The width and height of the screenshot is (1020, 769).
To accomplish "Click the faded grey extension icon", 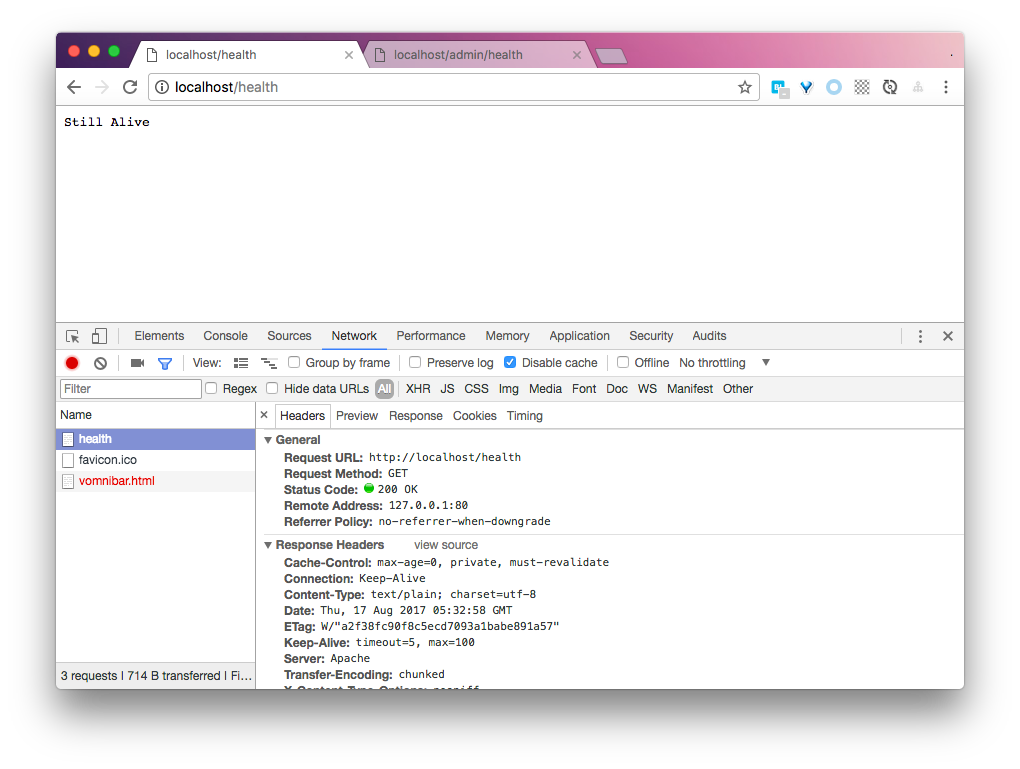I will tap(918, 87).
